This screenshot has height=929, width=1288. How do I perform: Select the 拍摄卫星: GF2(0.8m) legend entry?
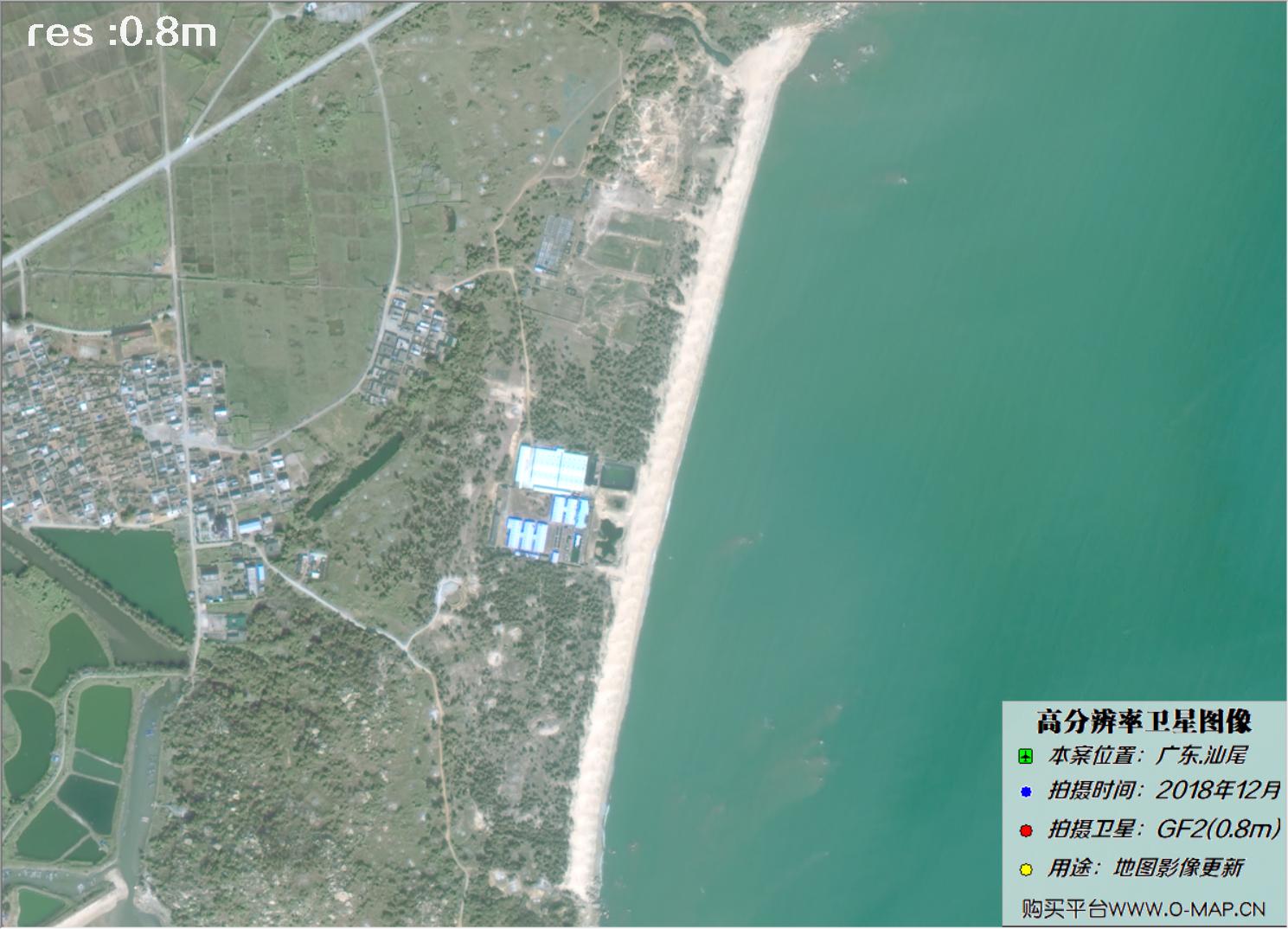tap(1163, 829)
